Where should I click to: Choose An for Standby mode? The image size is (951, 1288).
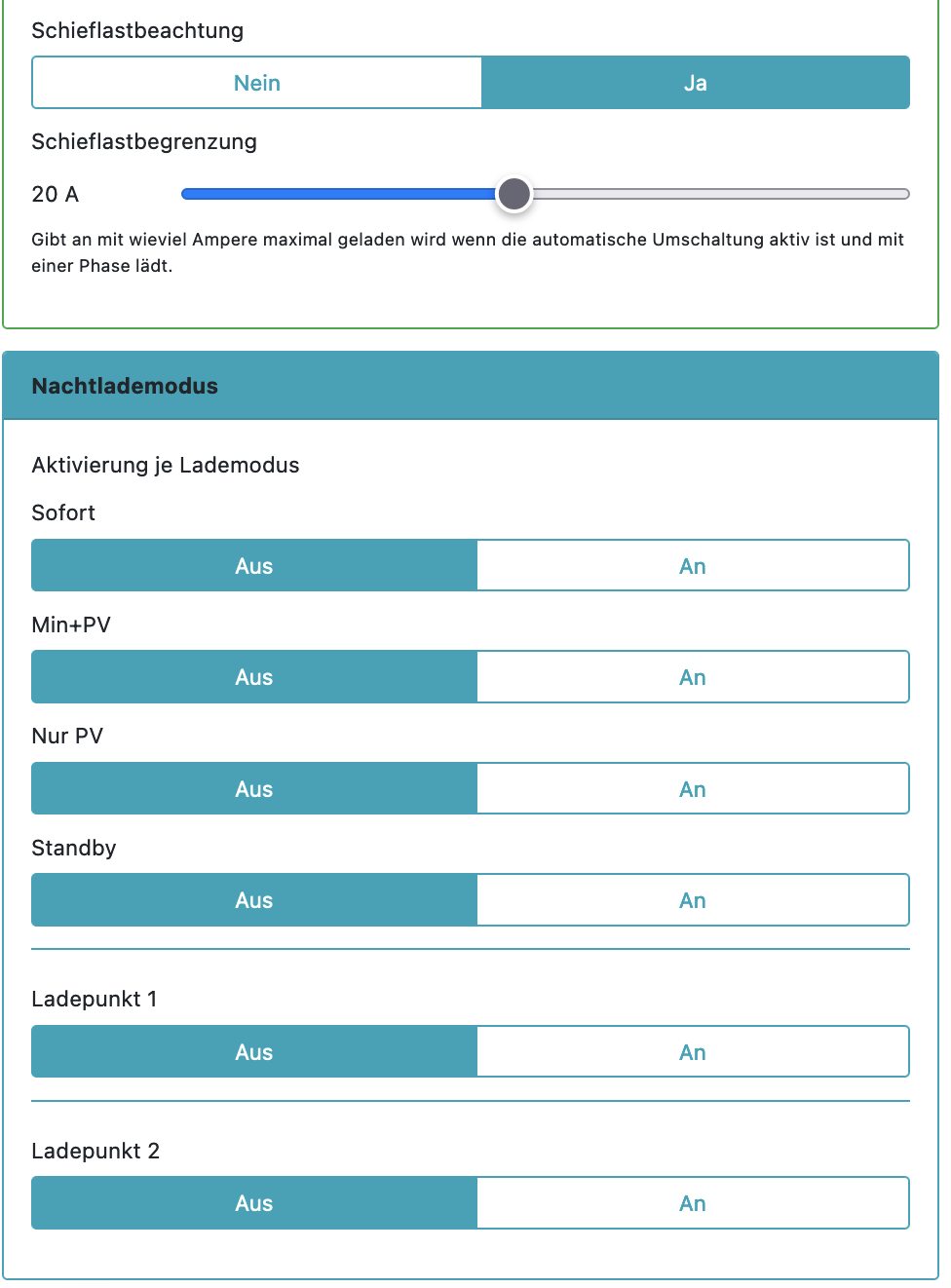click(x=693, y=900)
